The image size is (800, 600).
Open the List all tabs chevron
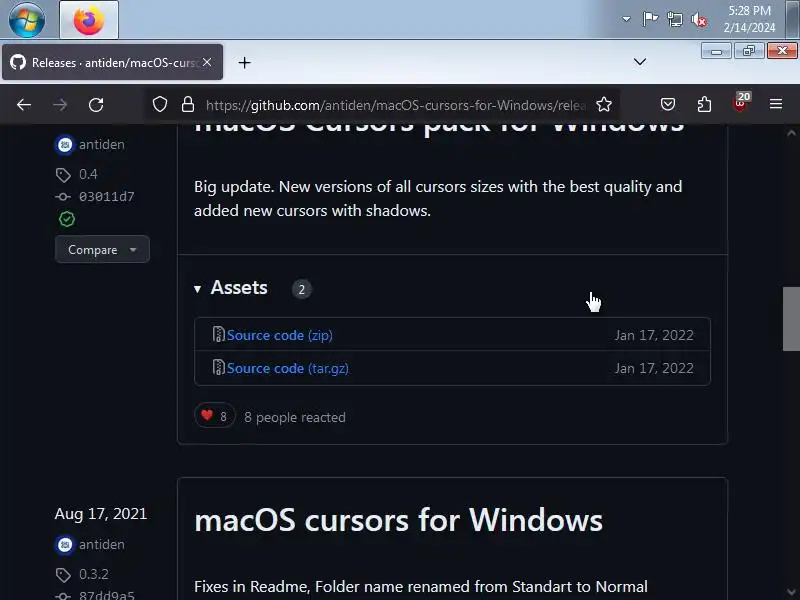[x=640, y=62]
